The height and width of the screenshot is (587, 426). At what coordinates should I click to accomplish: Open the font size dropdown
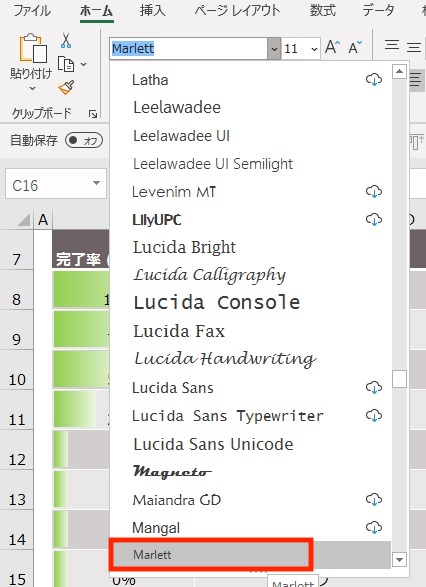tap(314, 49)
